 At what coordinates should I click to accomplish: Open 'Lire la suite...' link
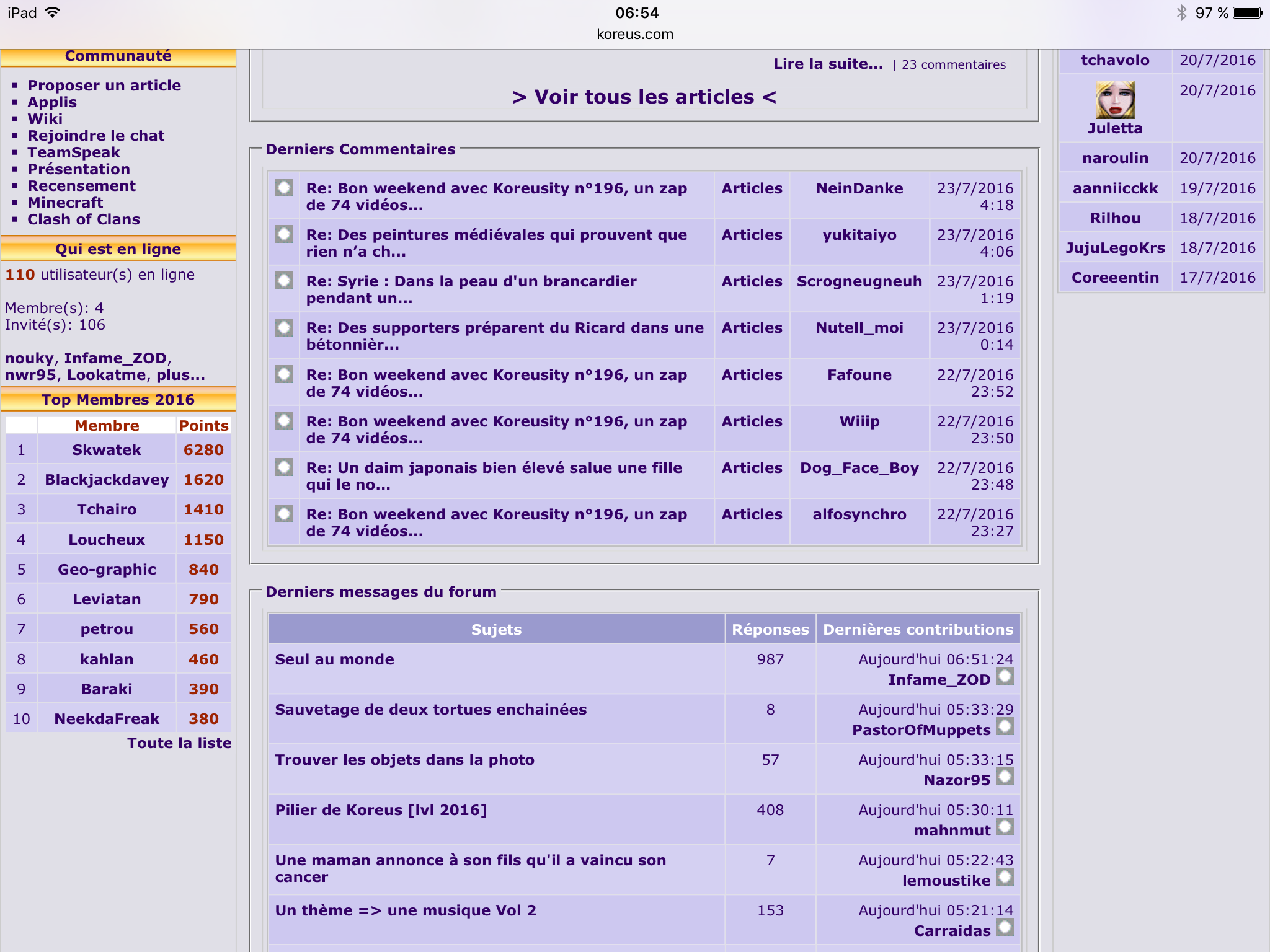tap(828, 64)
